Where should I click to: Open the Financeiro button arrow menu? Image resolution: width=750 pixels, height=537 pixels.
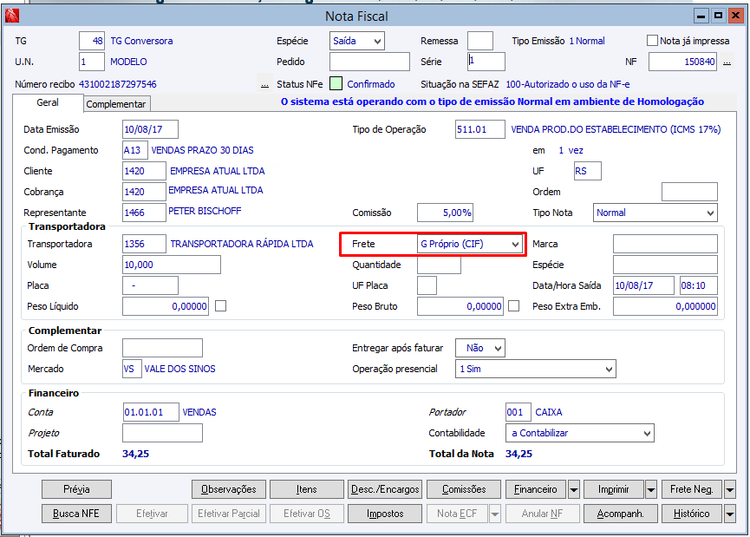[x=574, y=490]
